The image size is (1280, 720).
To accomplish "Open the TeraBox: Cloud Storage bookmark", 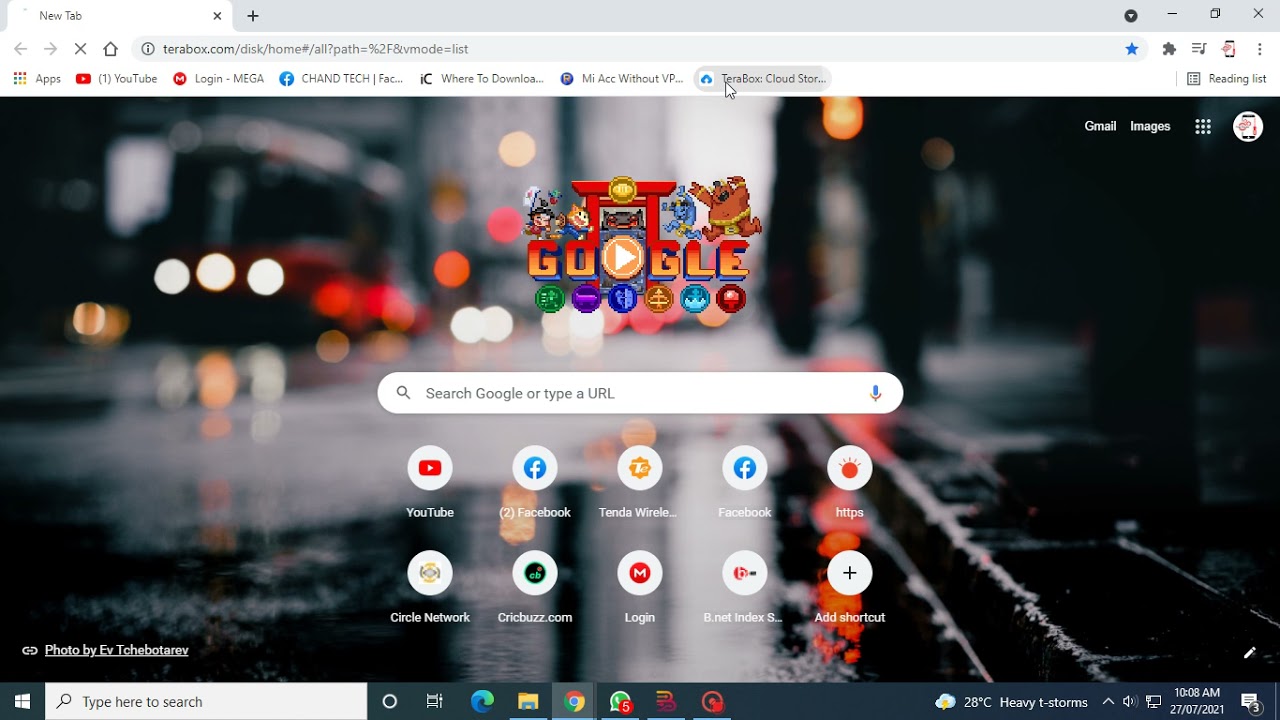I will point(763,79).
